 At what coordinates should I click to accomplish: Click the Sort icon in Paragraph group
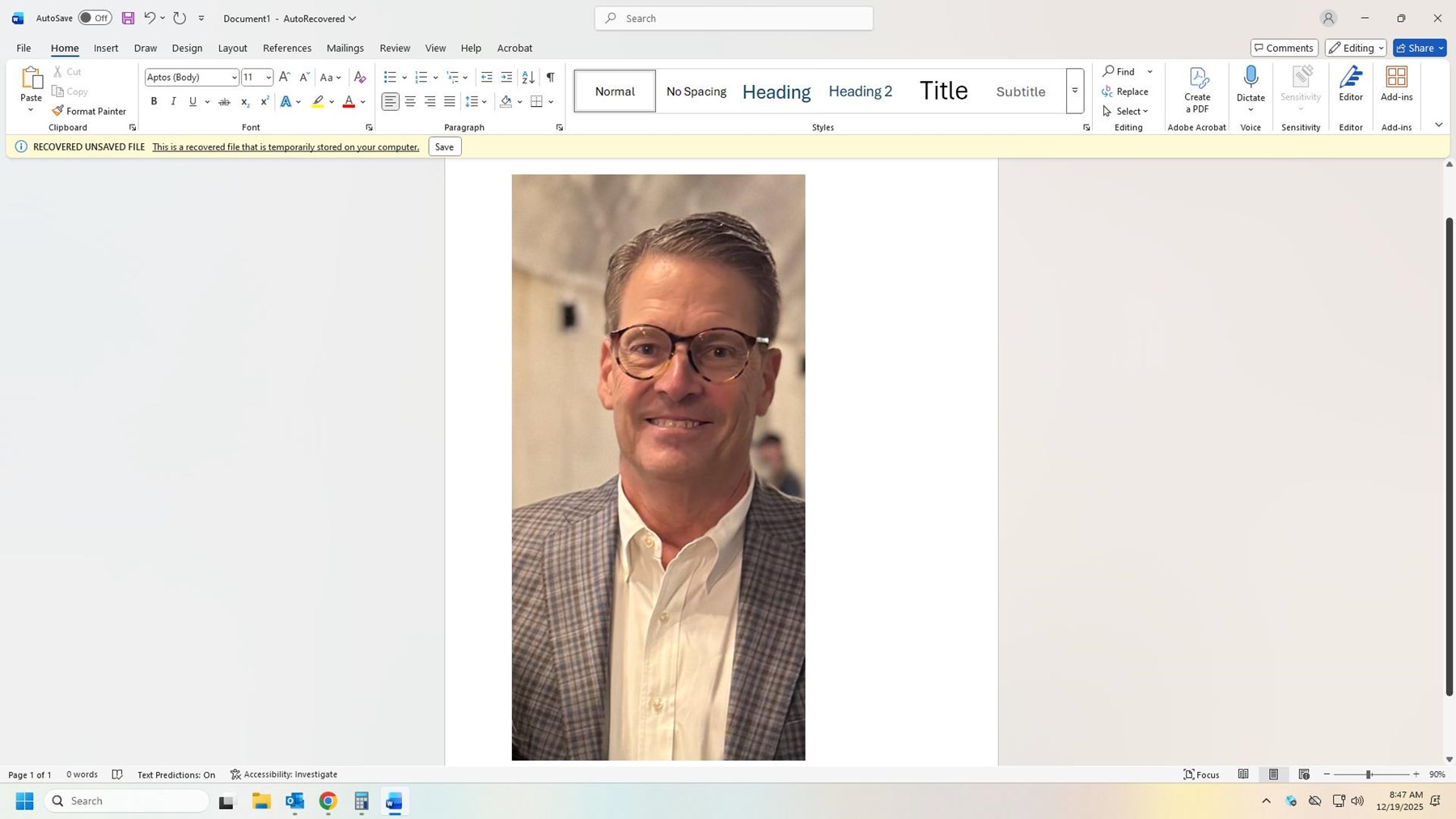[x=528, y=78]
